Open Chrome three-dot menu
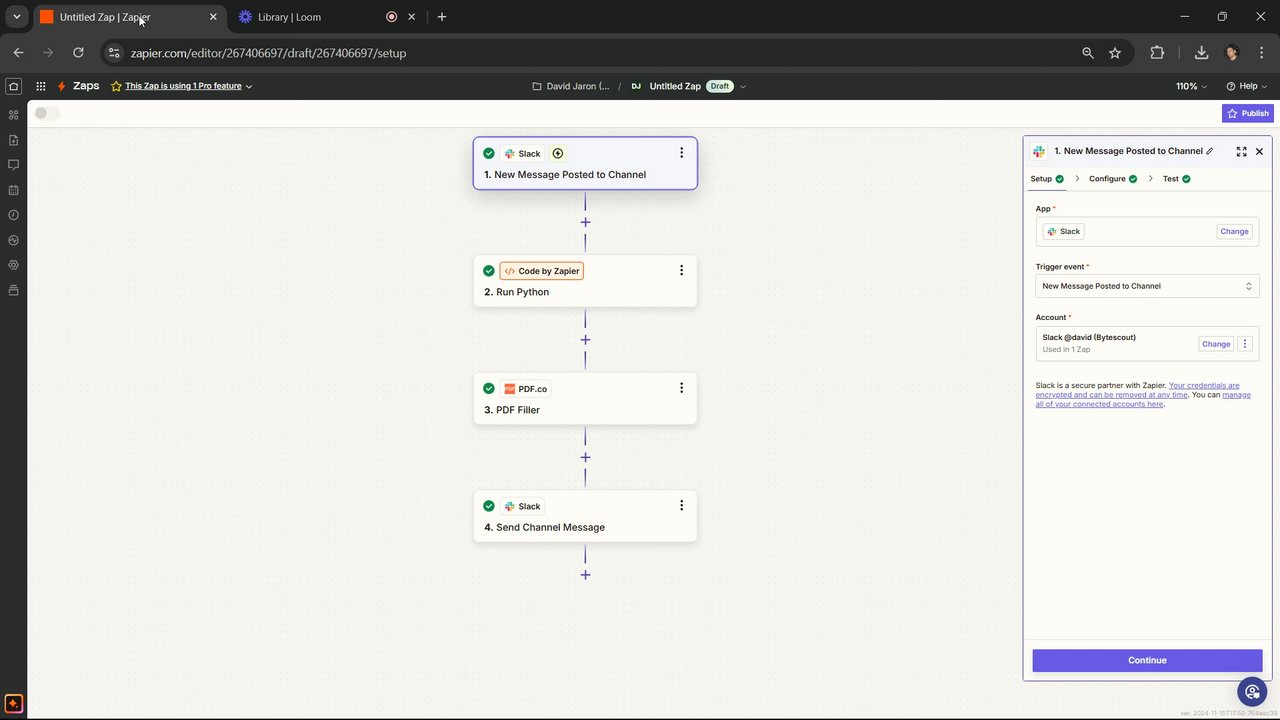 (x=1260, y=53)
